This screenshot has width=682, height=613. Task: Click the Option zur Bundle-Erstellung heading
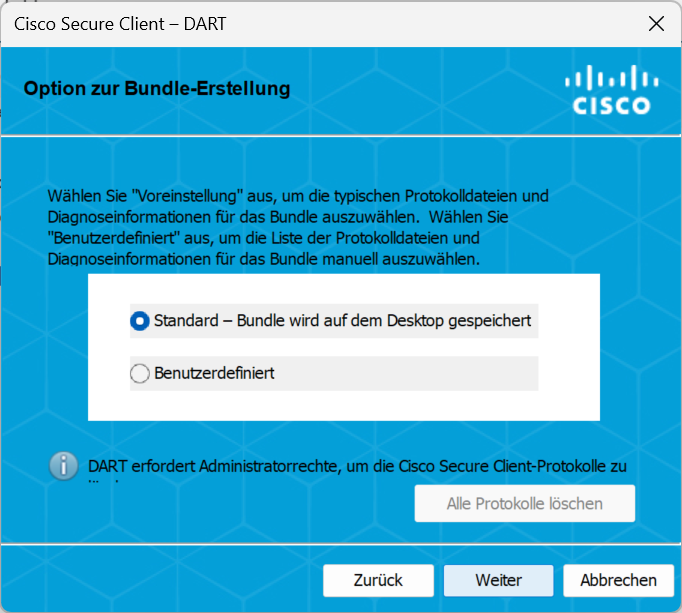pyautogui.click(x=157, y=89)
